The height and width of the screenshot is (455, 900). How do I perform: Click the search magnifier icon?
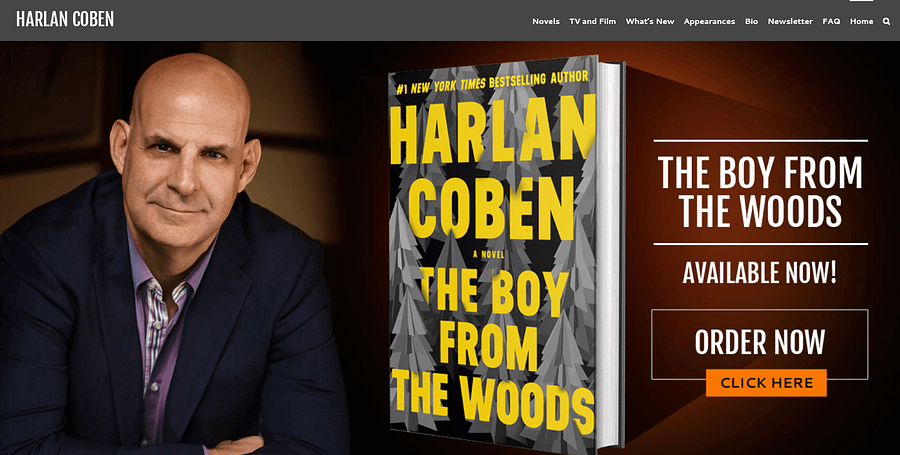click(887, 21)
